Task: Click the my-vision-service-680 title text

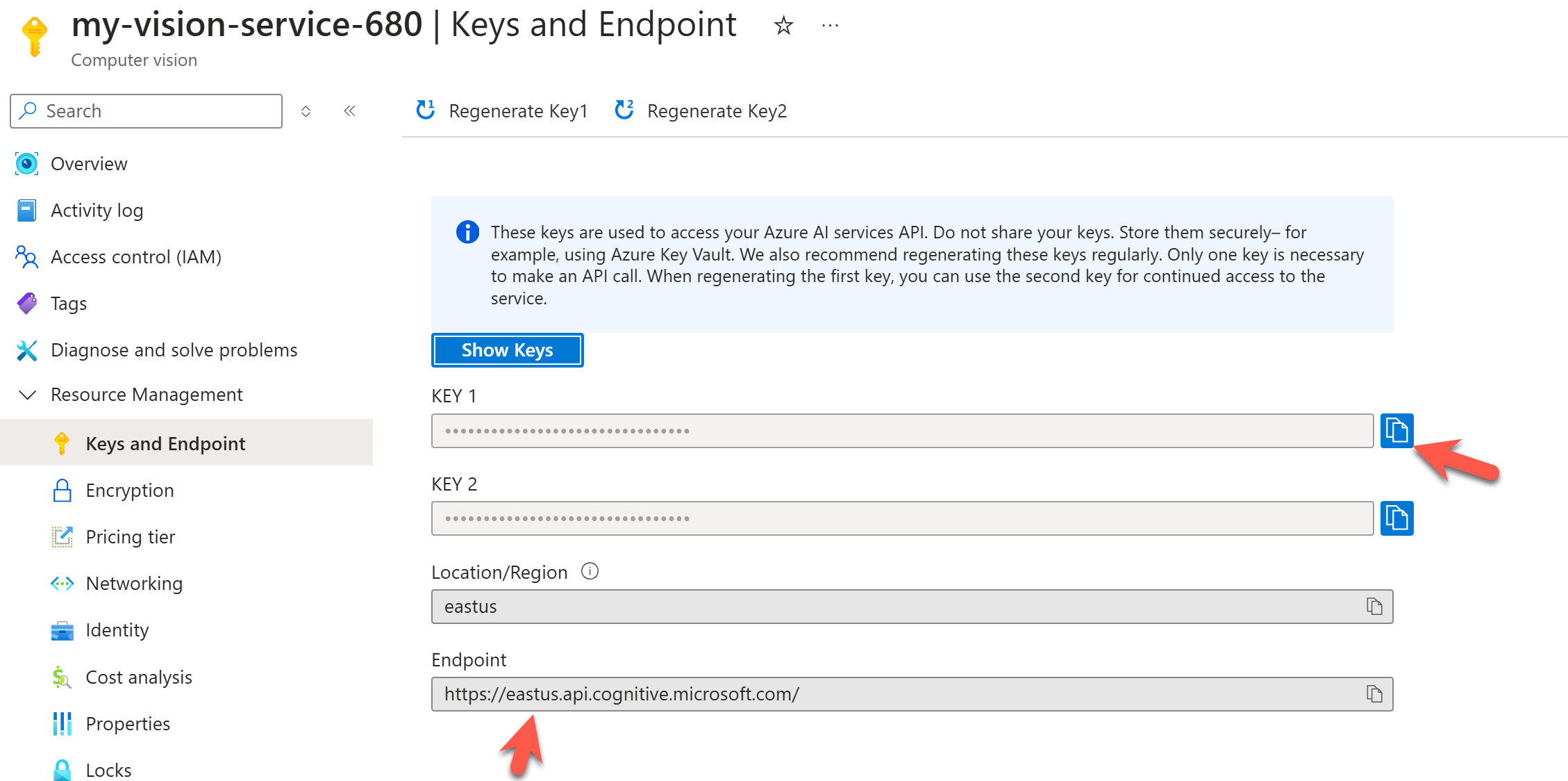Action: tap(247, 25)
